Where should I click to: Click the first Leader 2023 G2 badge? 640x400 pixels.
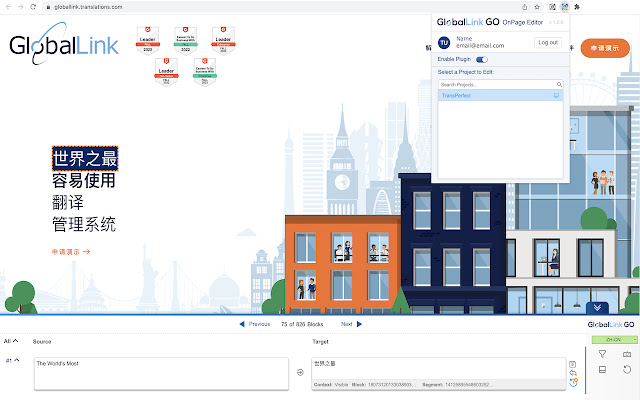tap(148, 41)
